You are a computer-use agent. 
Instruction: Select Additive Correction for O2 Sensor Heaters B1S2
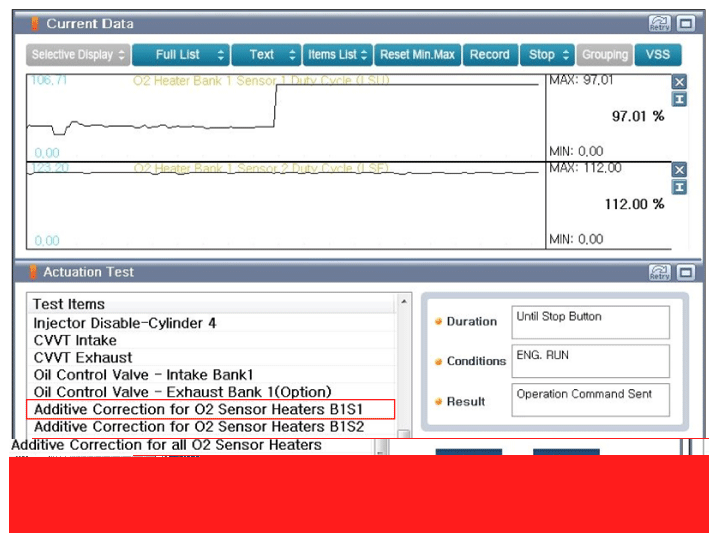pos(199,426)
